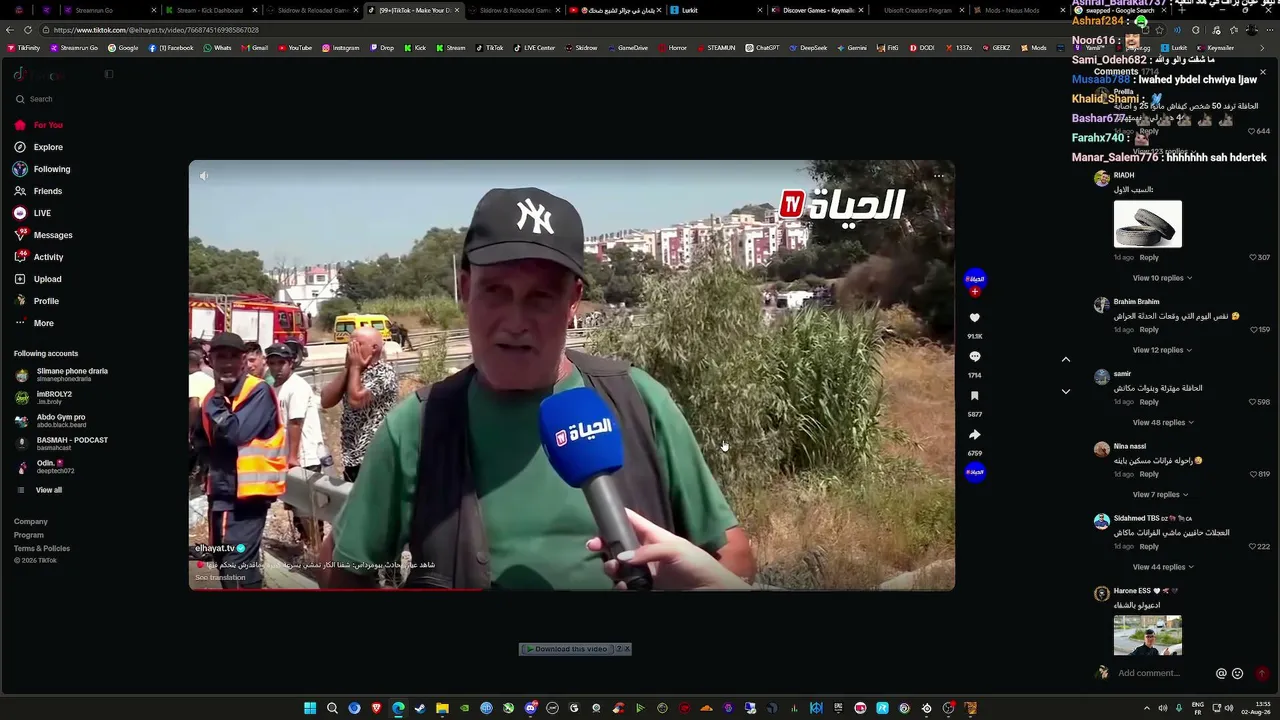Open image in Harone ESS comment
1280x720 pixels.
pos(1147,635)
